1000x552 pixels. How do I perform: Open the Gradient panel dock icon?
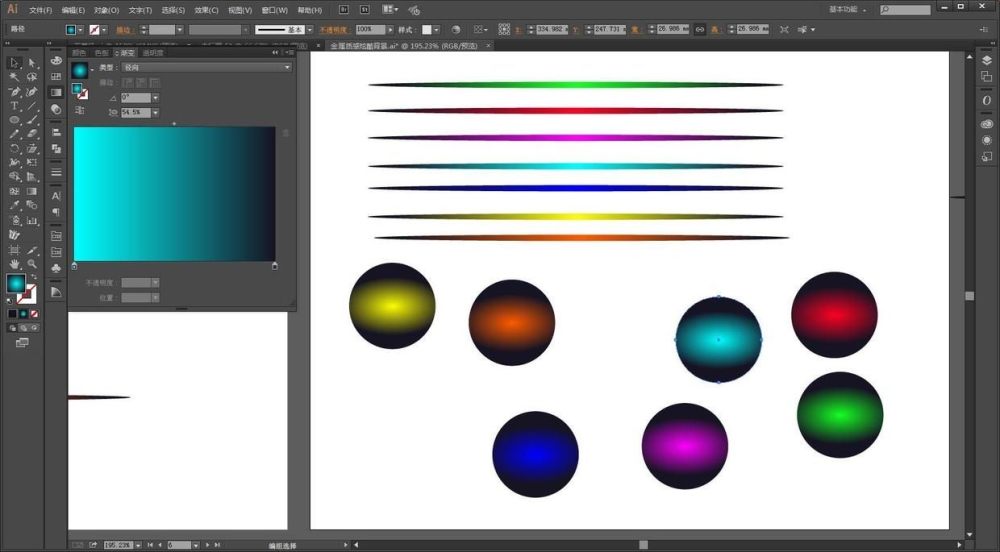pos(56,92)
